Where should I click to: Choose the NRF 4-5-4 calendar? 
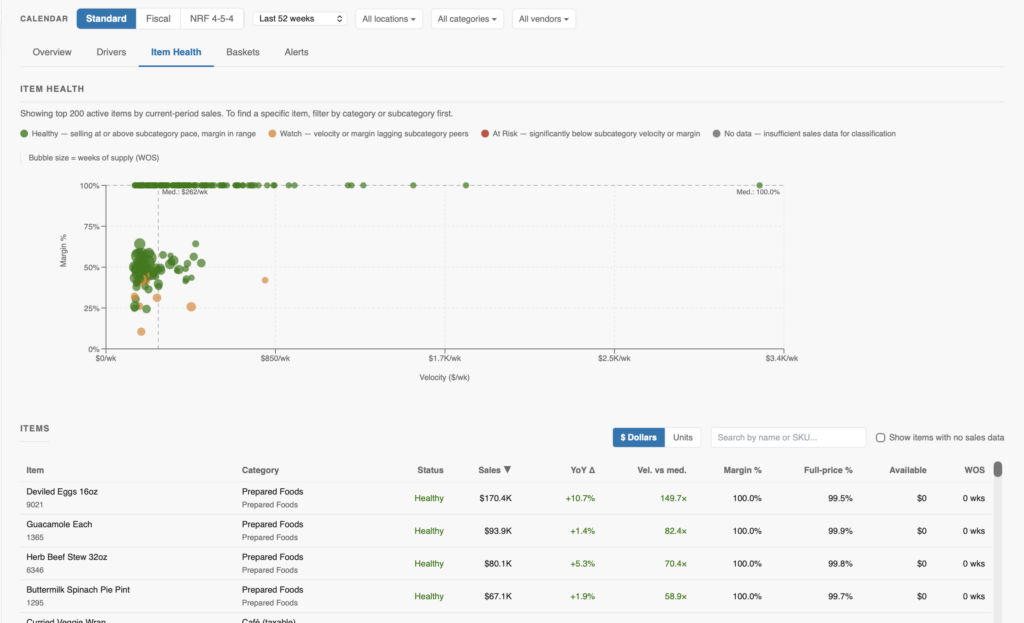(212, 18)
